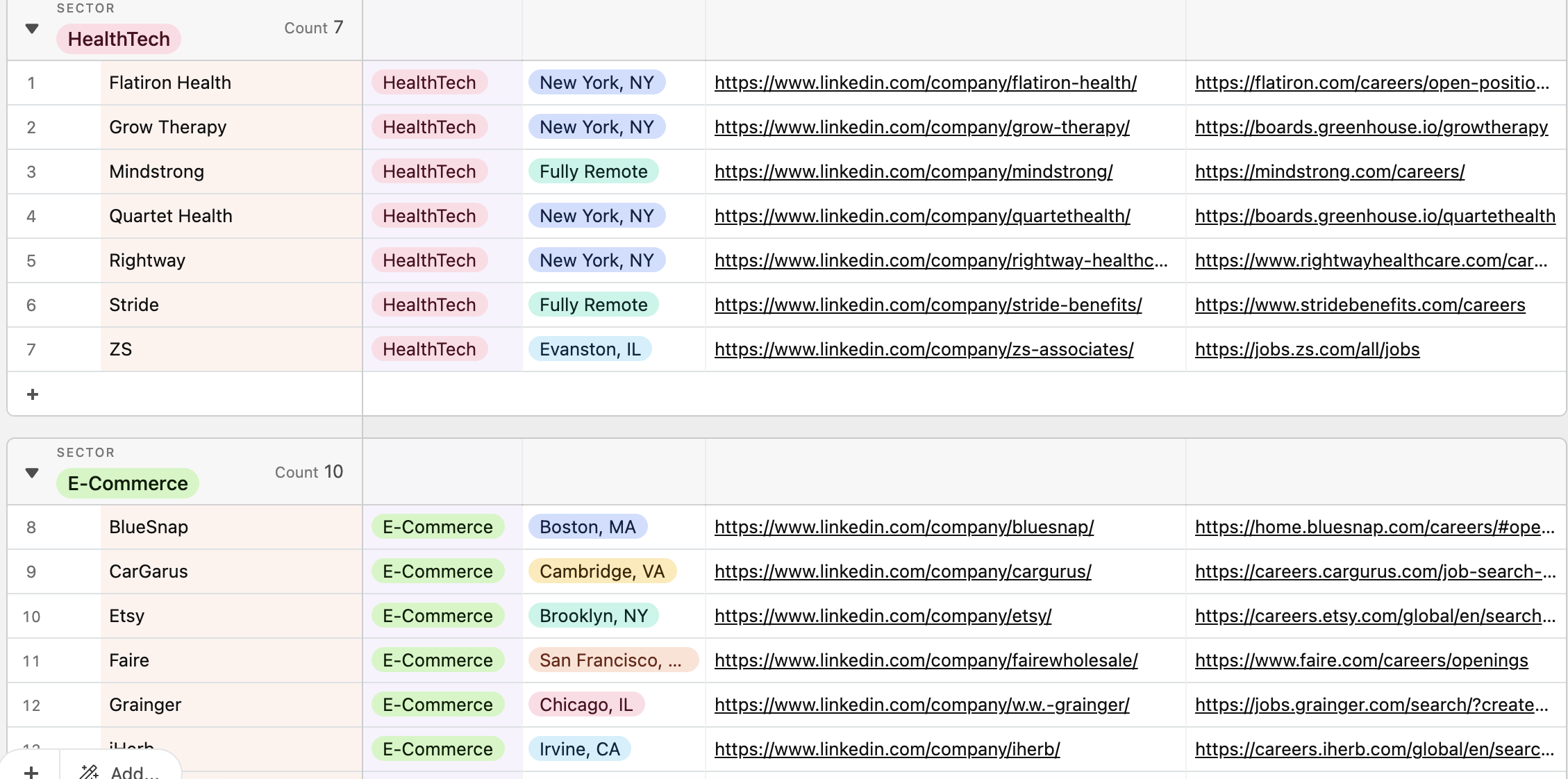
Task: Open Greenhouse quartethealth job board link
Action: pyautogui.click(x=1375, y=216)
